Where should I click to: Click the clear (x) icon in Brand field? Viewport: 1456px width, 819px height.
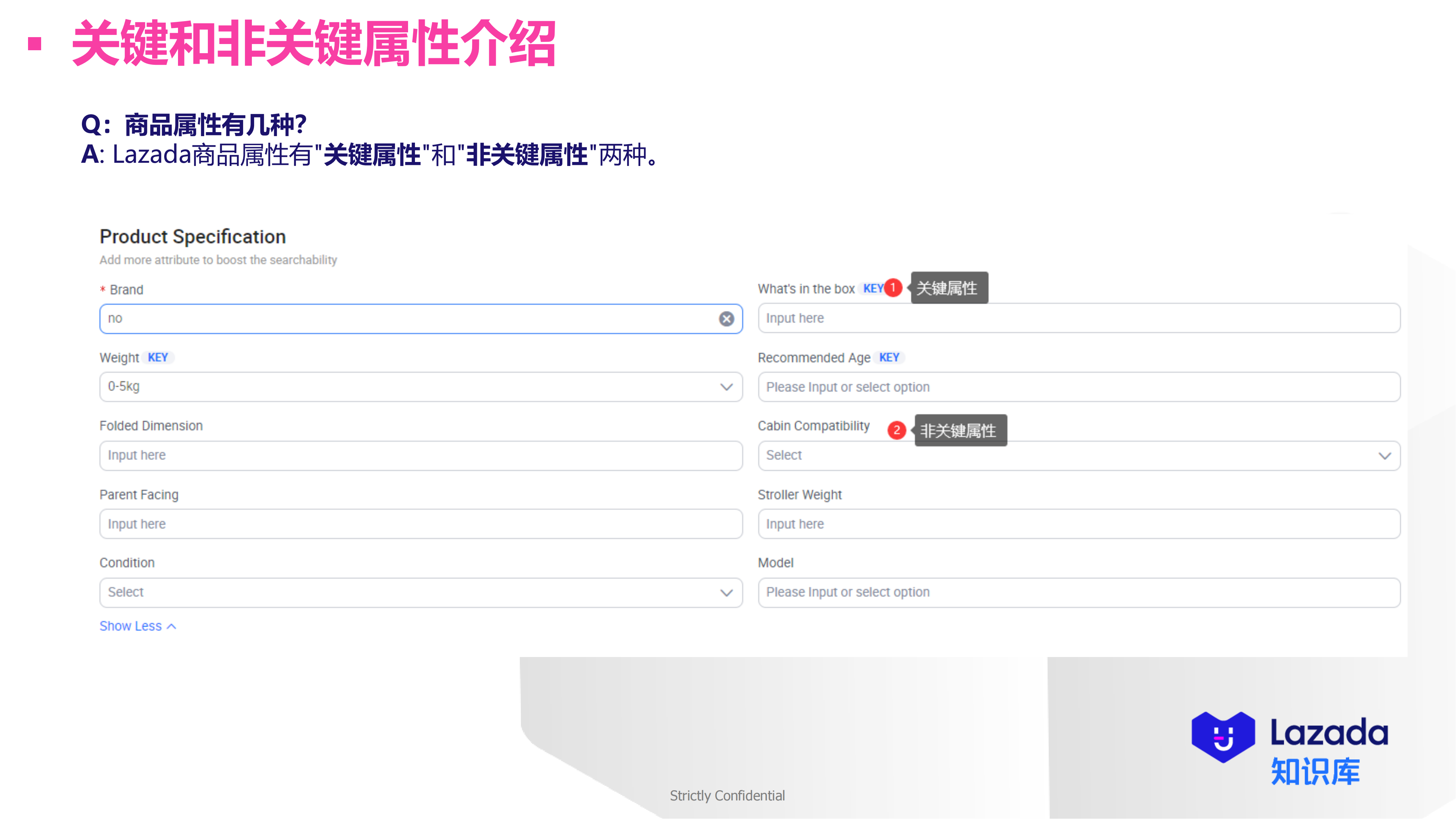point(726,319)
